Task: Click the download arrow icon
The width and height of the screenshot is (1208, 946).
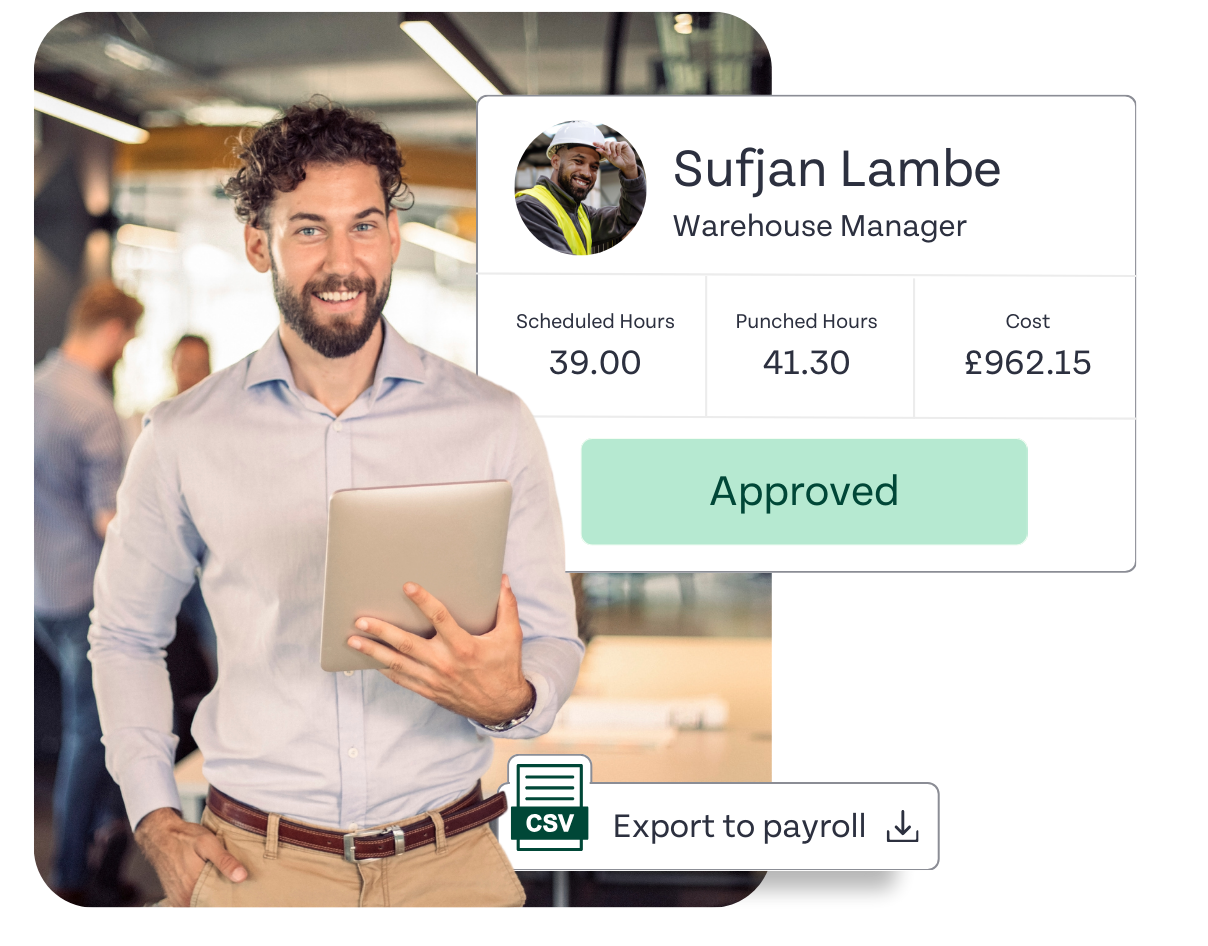Action: pos(902,826)
